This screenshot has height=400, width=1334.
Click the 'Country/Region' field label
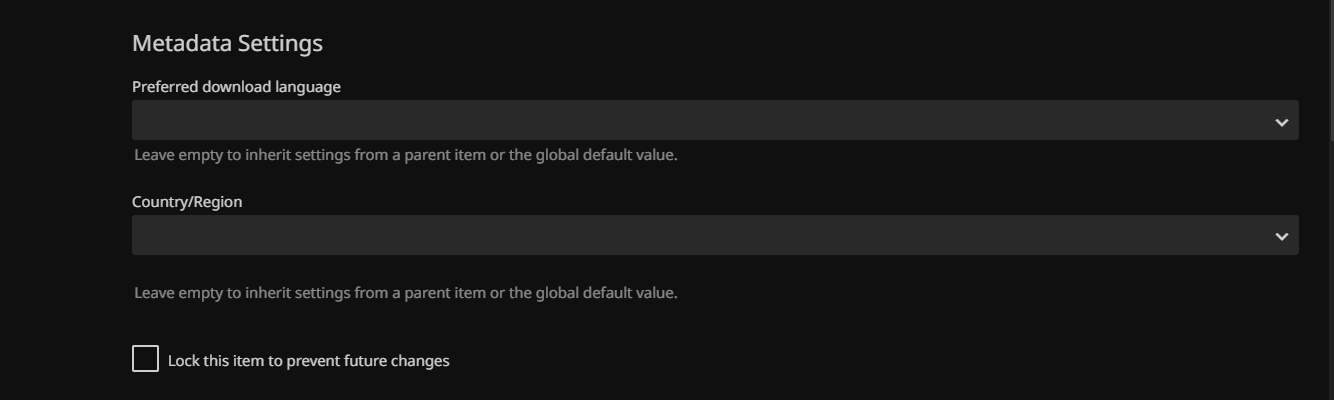click(x=187, y=202)
